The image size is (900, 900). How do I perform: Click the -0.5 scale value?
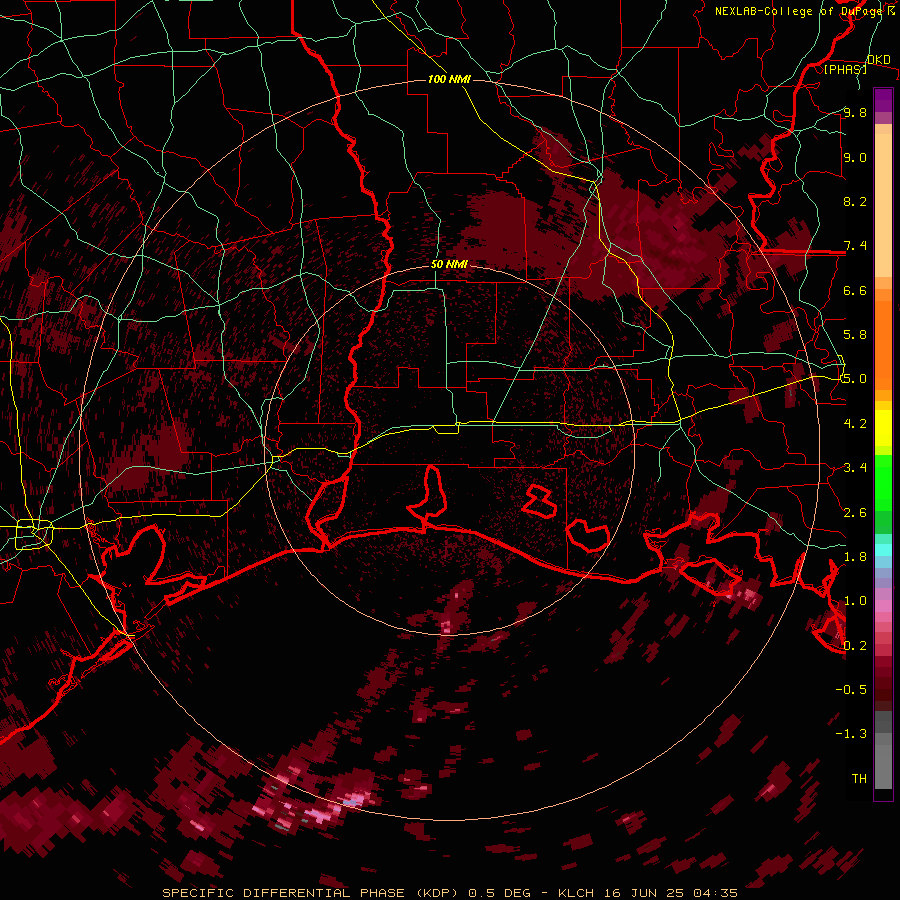(x=851, y=690)
